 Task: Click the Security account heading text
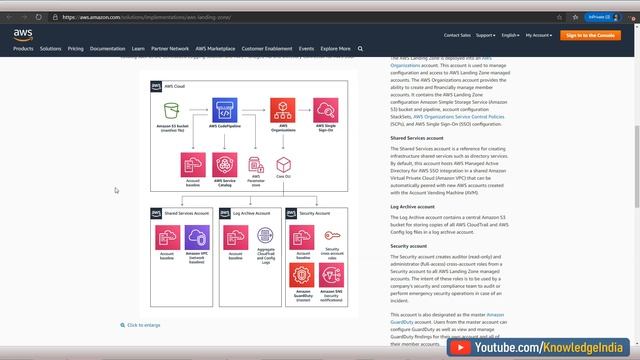(409, 247)
